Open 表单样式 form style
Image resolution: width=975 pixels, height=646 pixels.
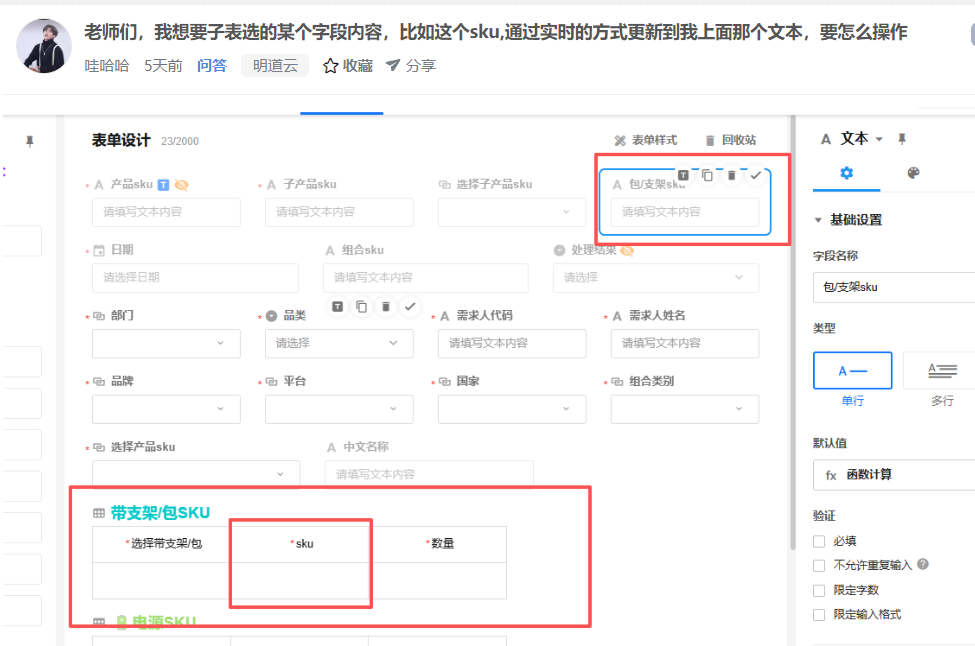point(646,141)
